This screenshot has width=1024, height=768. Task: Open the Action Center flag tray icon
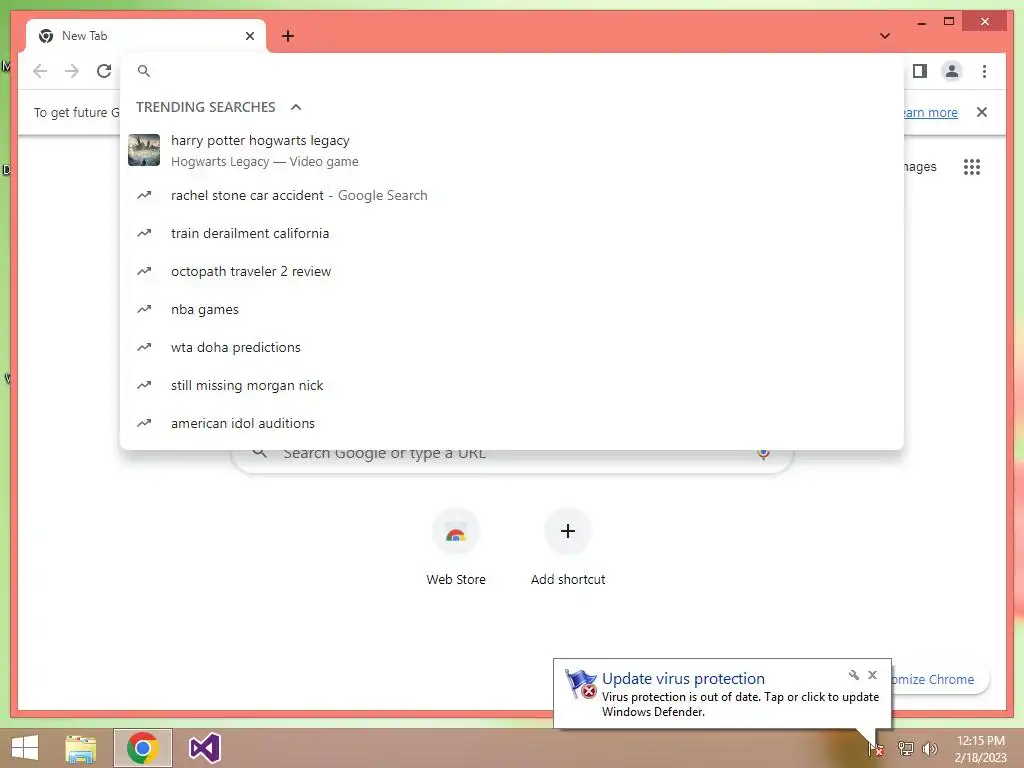coord(876,749)
